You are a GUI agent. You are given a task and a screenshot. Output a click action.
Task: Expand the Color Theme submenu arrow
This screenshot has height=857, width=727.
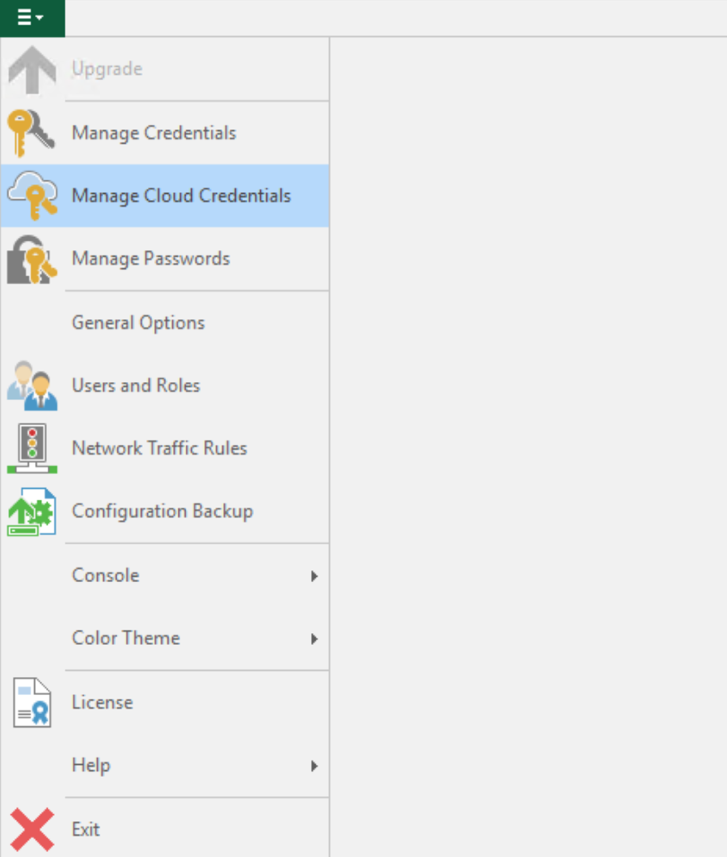tap(314, 639)
